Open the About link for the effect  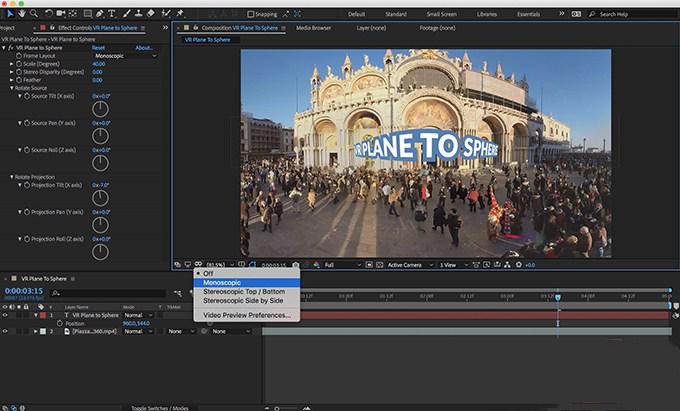[x=144, y=47]
